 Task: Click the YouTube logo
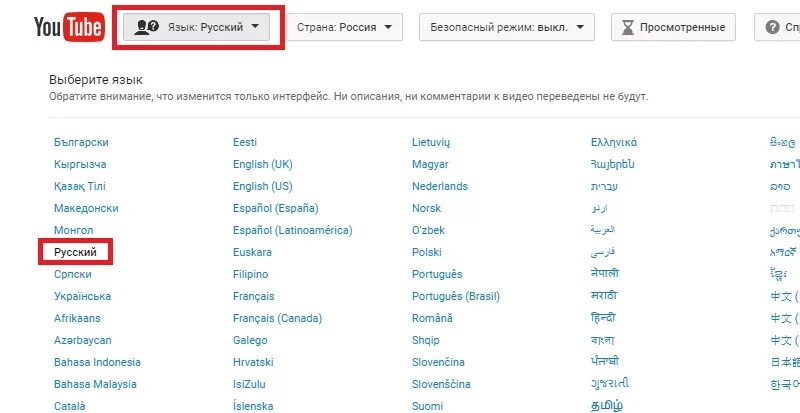coord(69,27)
